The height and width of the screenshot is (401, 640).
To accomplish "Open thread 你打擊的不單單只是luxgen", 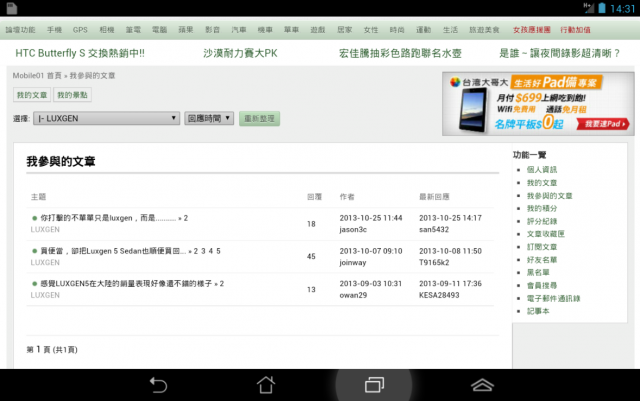I will [x=108, y=218].
